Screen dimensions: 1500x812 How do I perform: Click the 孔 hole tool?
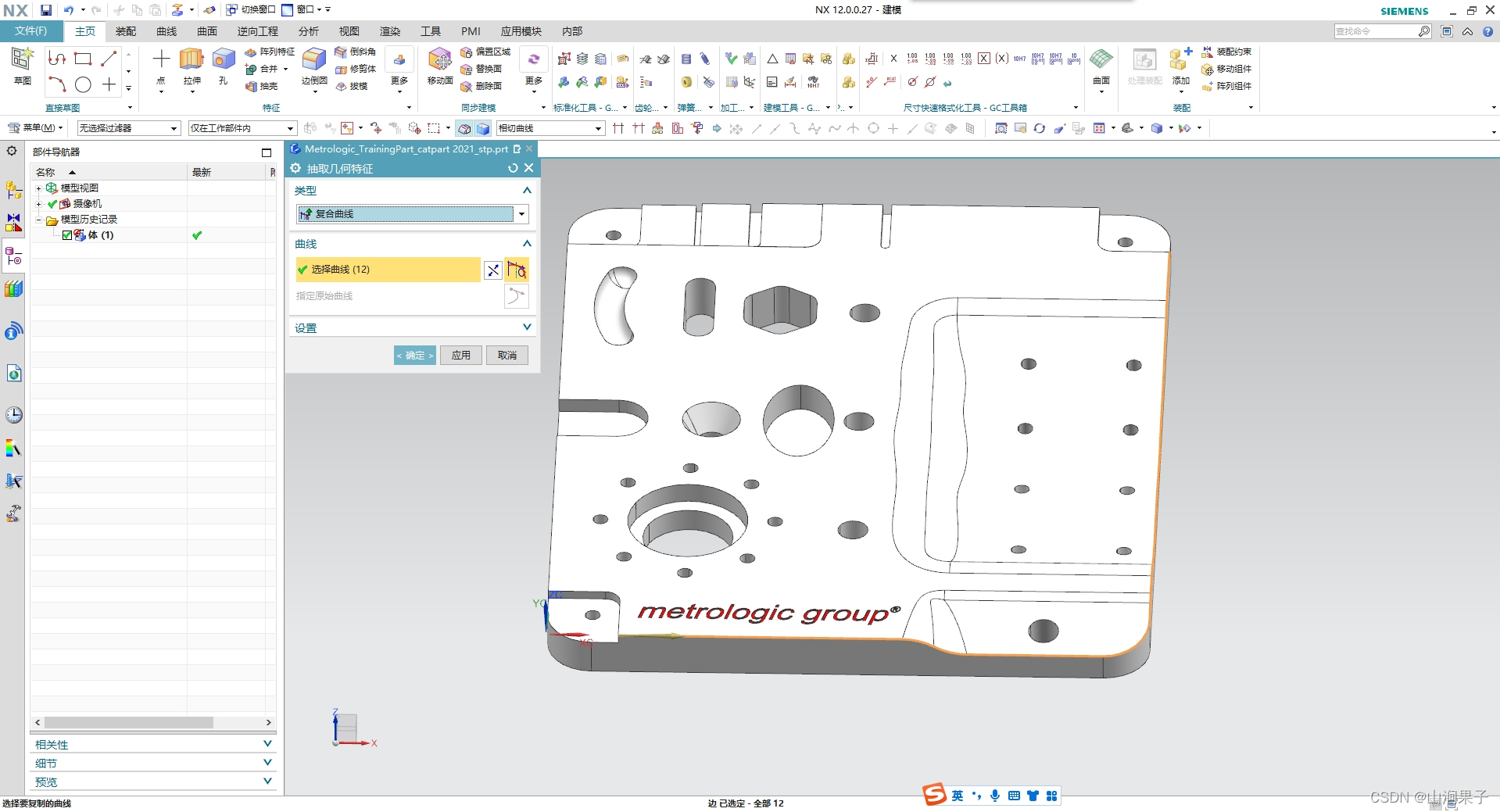224,66
